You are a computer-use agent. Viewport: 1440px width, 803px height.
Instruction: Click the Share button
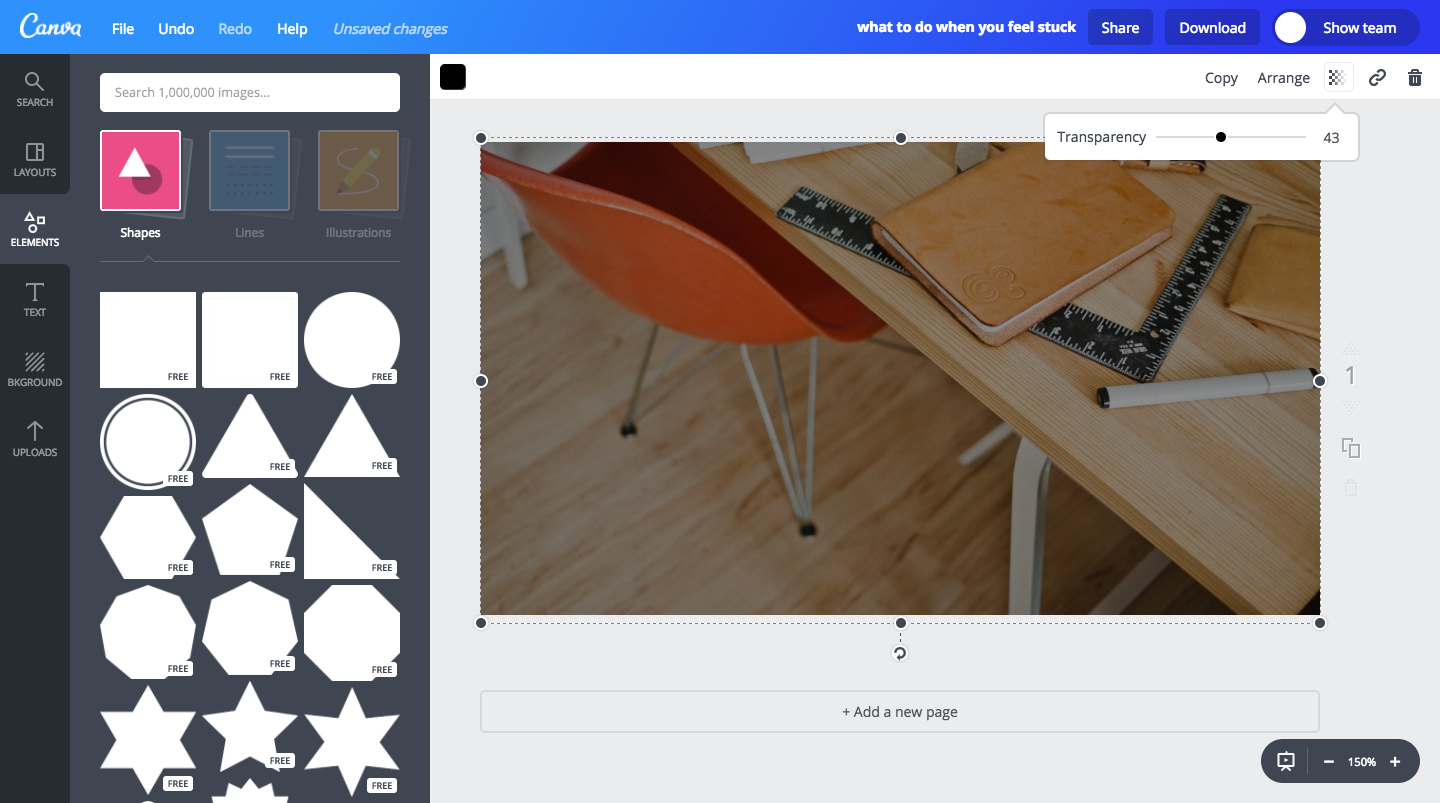1120,27
